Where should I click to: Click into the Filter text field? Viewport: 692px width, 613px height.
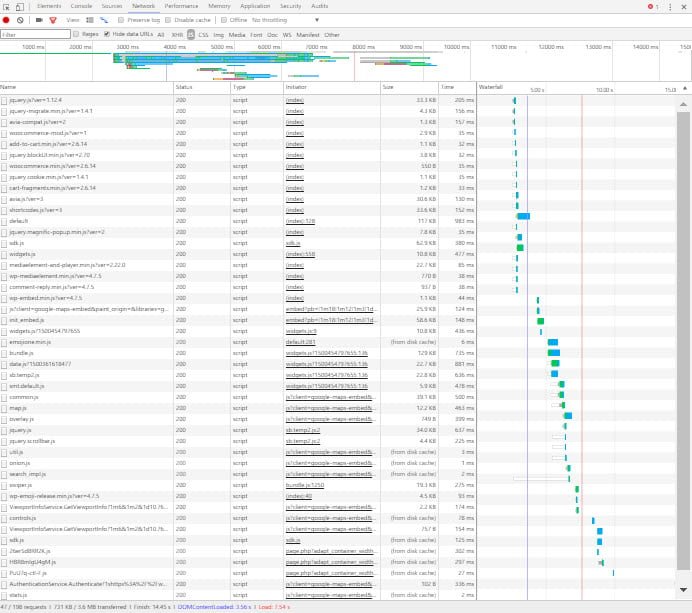click(34, 34)
